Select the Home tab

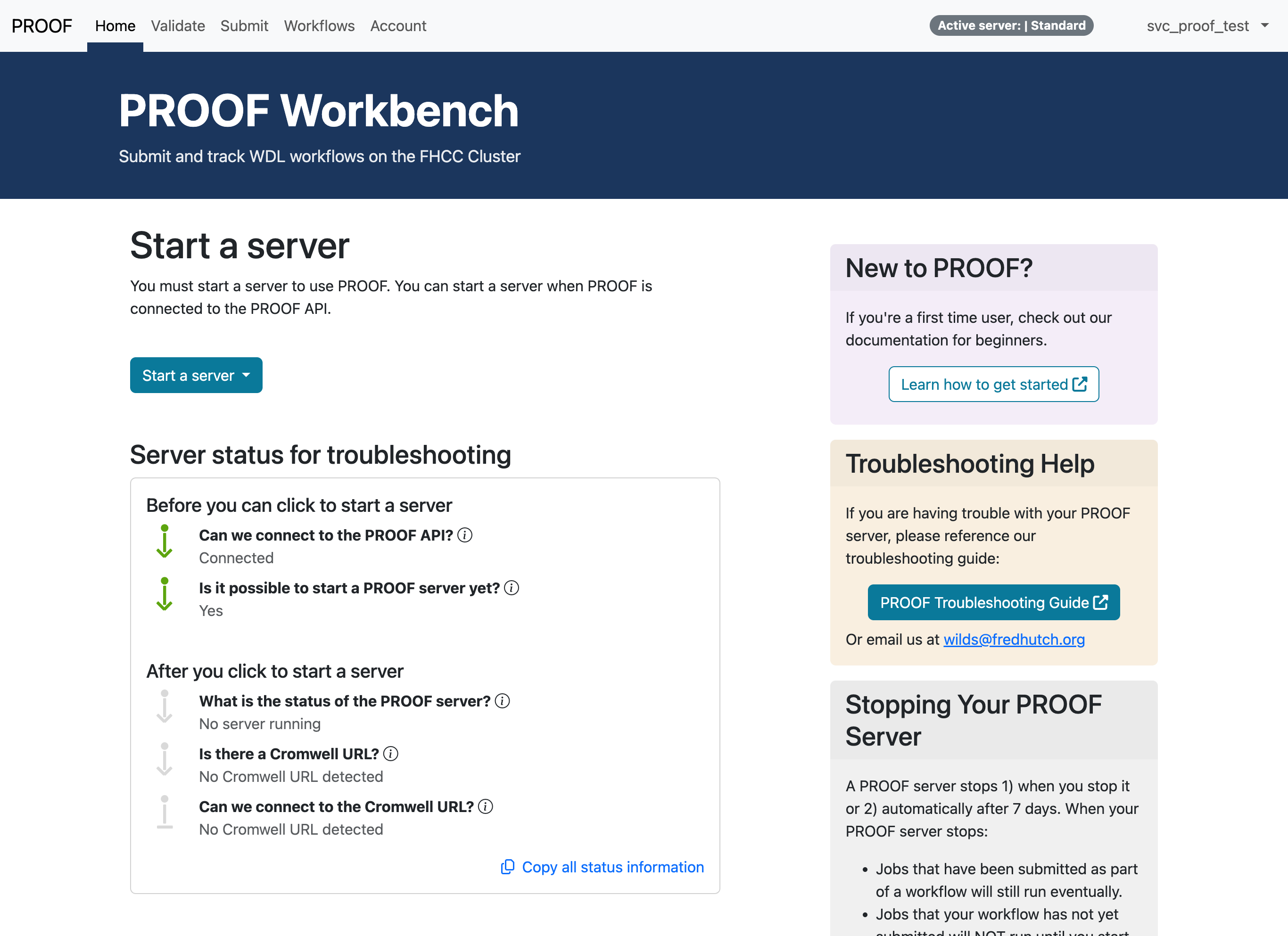point(116,26)
